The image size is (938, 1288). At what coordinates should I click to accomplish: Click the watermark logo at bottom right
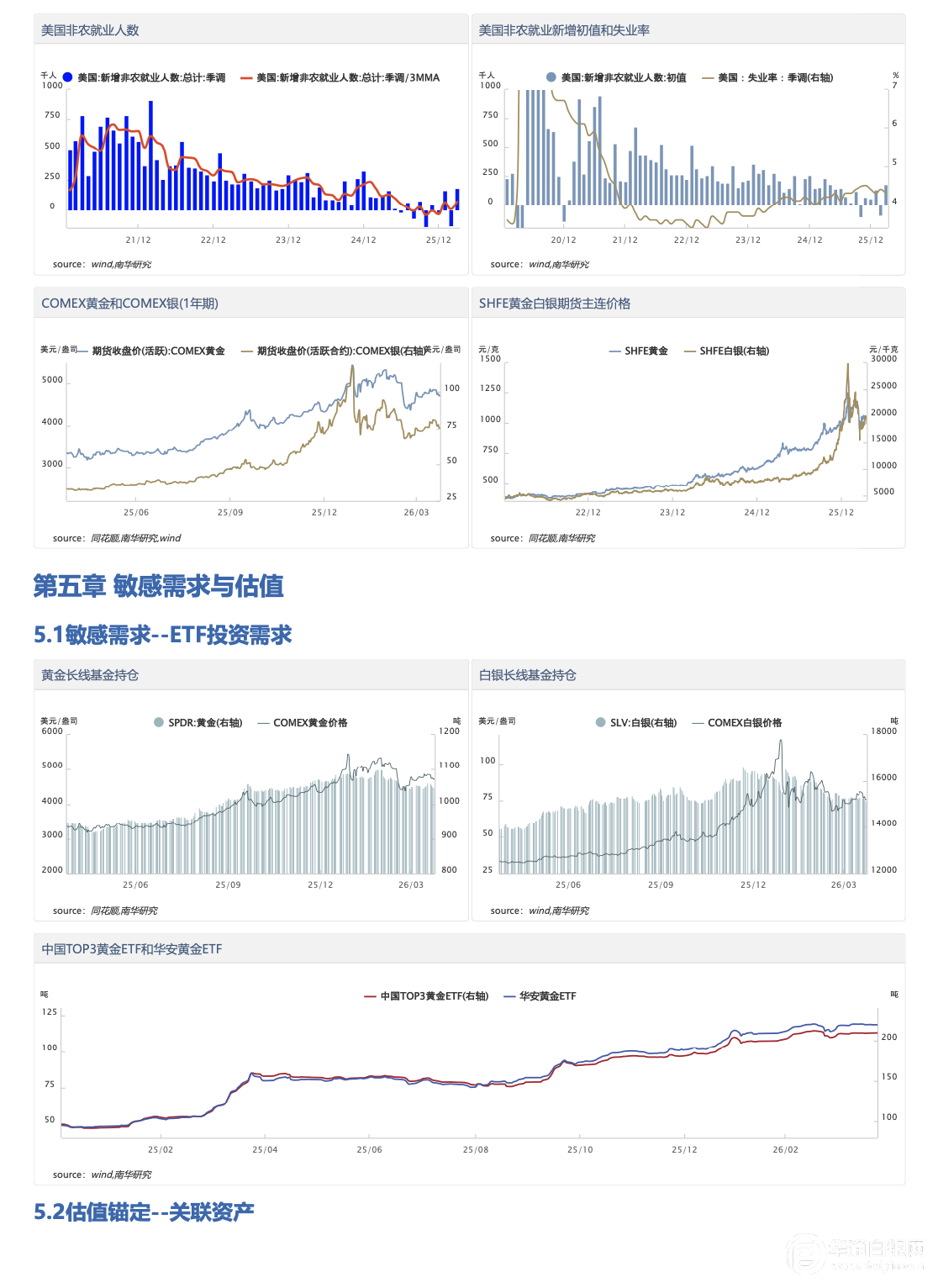[x=805, y=1254]
